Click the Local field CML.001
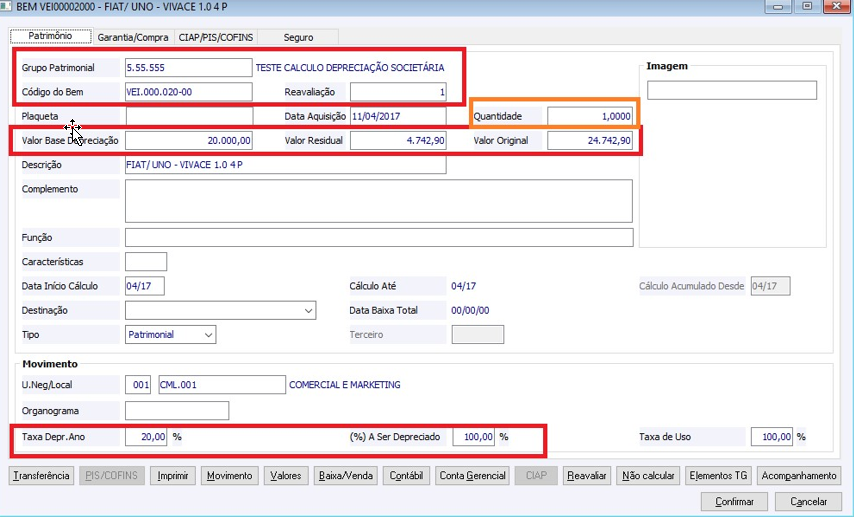This screenshot has width=854, height=517. pos(222,385)
